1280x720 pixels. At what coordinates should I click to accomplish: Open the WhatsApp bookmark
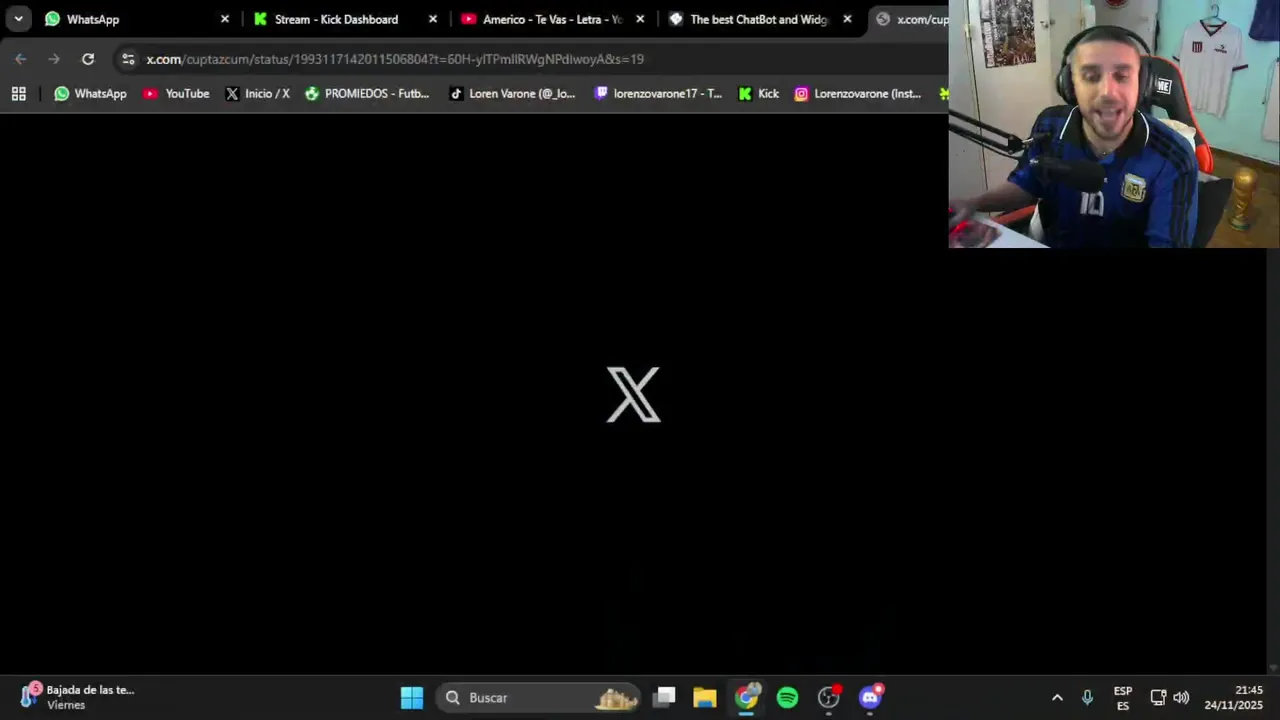(x=91, y=94)
